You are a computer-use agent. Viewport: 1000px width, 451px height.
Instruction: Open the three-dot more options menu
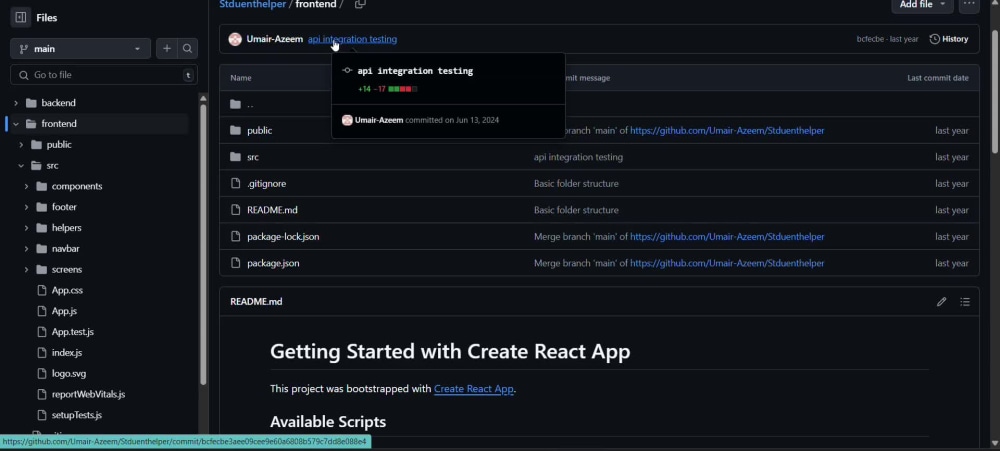coord(969,5)
